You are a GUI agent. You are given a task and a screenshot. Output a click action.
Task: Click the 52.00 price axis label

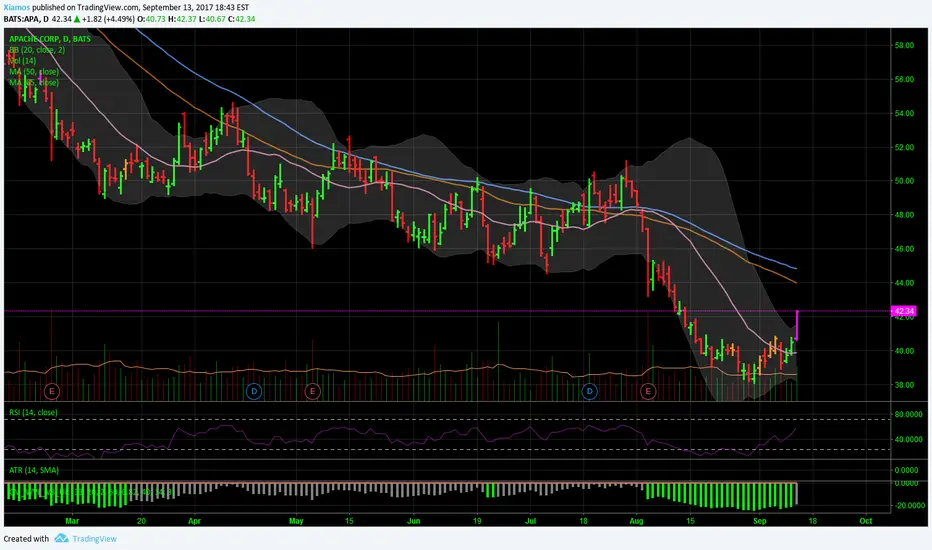click(x=904, y=147)
